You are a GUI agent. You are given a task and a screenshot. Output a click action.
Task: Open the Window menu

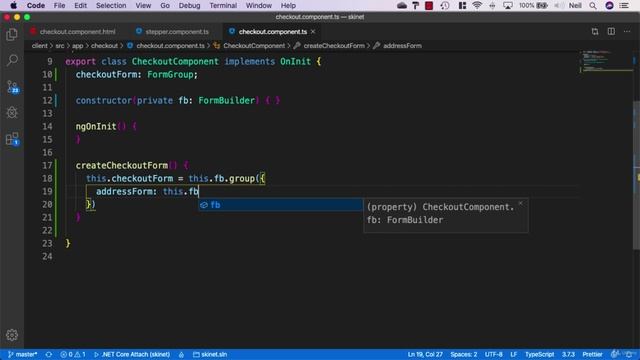coord(258,5)
